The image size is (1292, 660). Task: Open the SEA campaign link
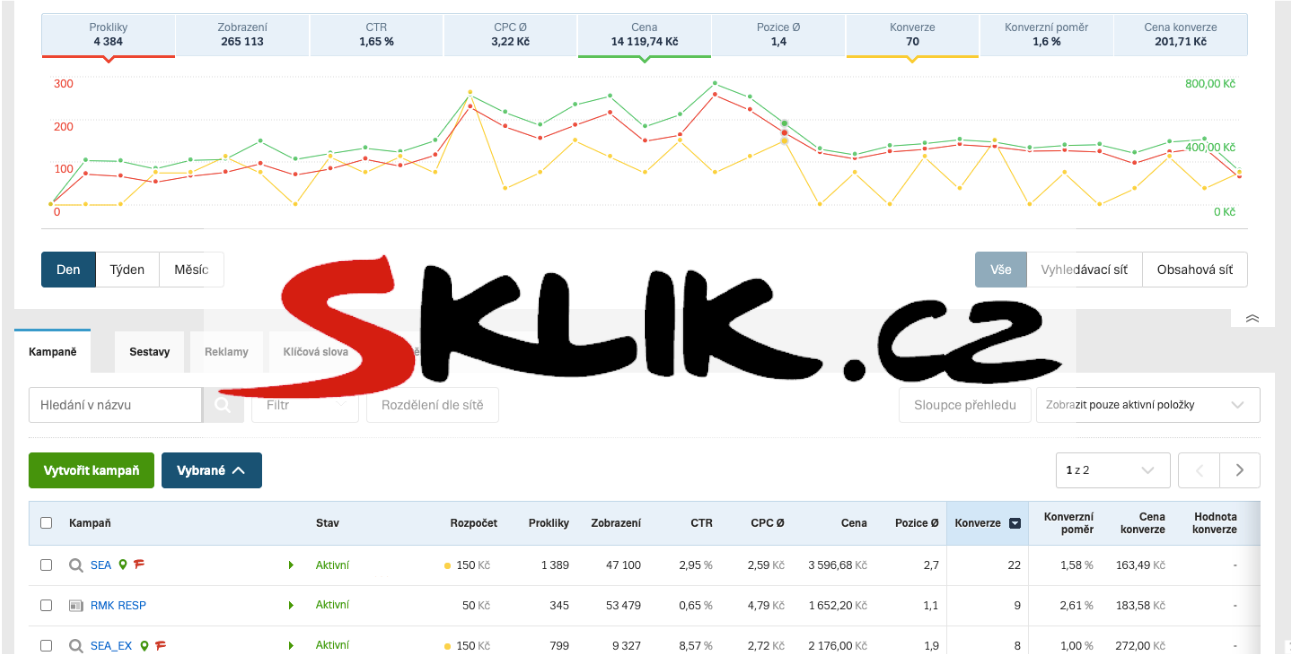point(101,564)
